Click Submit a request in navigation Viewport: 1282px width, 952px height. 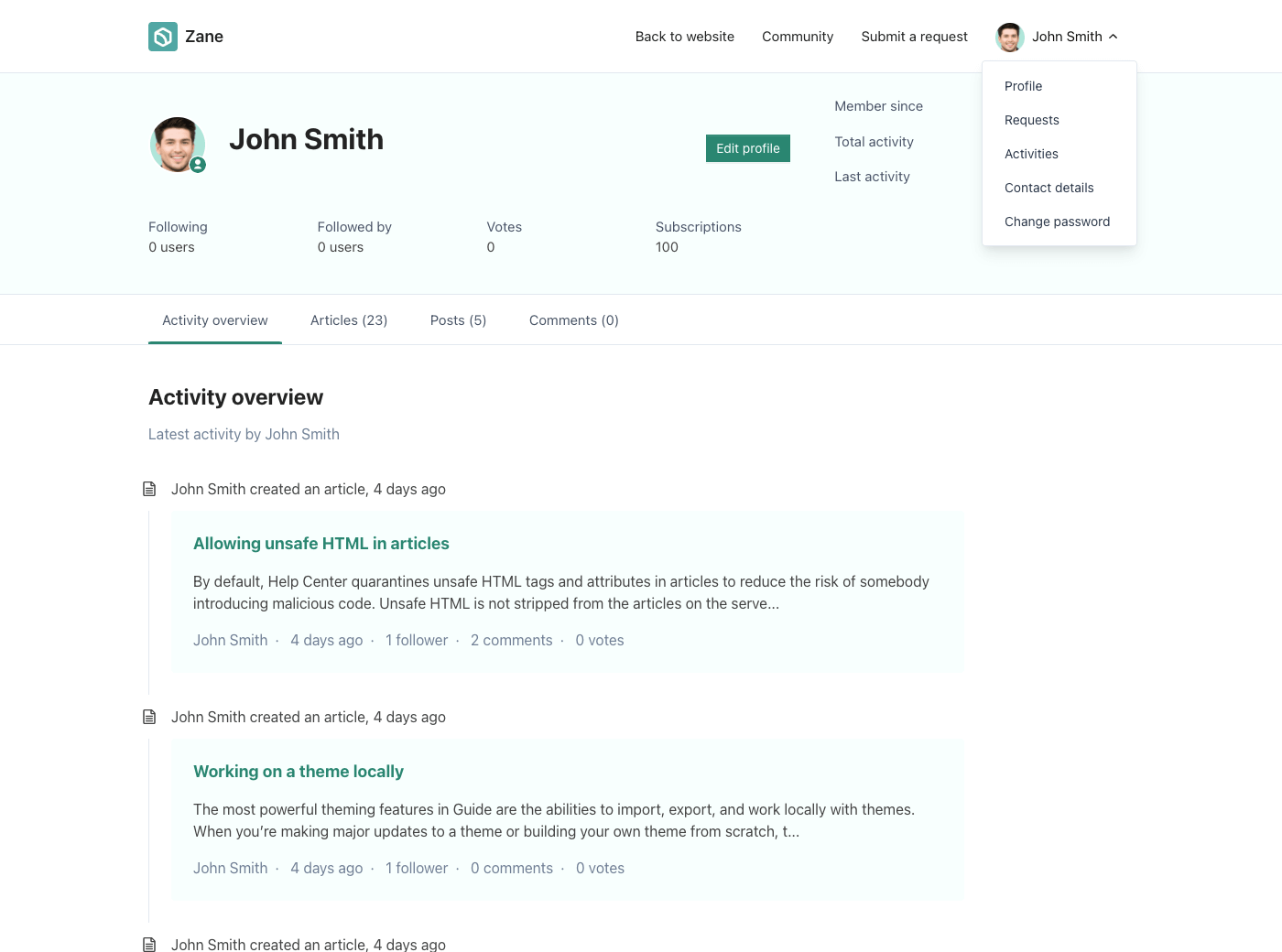pos(914,37)
